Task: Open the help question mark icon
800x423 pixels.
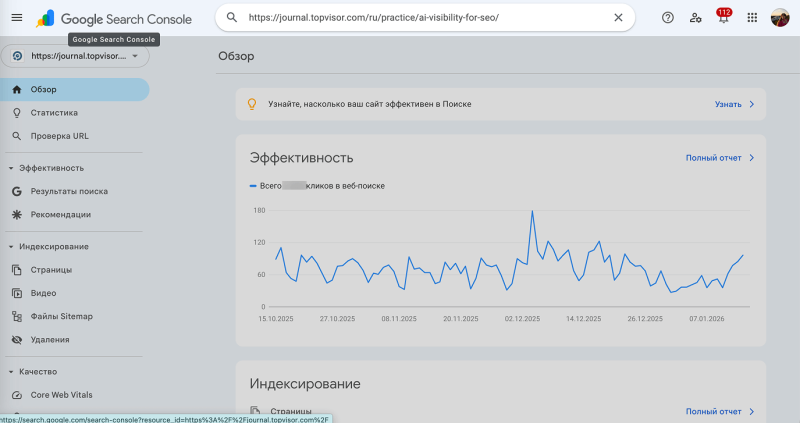Action: pos(667,17)
